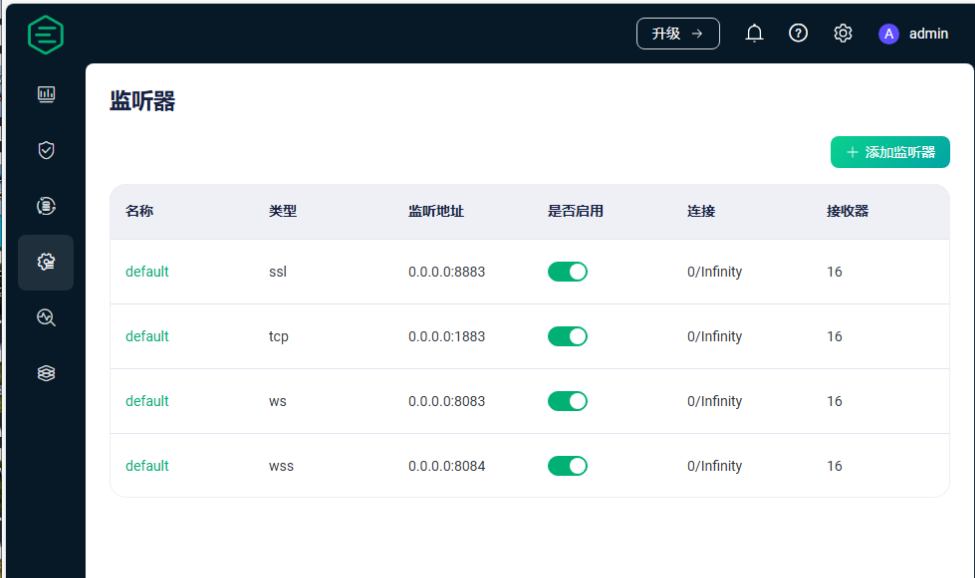975x578 pixels.
Task: Click the tcp type cell
Action: click(279, 336)
